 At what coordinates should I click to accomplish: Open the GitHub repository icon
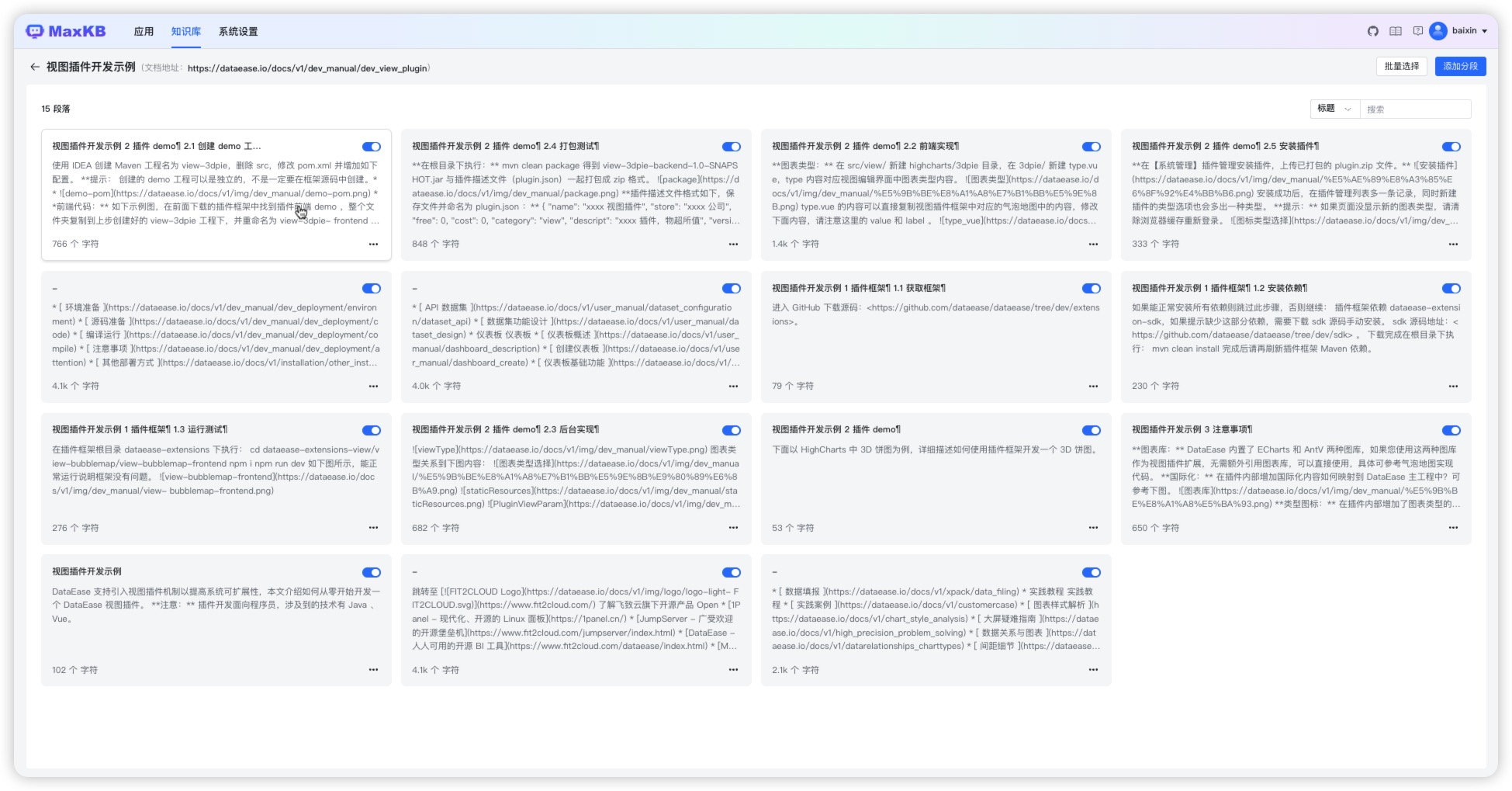point(1373,32)
